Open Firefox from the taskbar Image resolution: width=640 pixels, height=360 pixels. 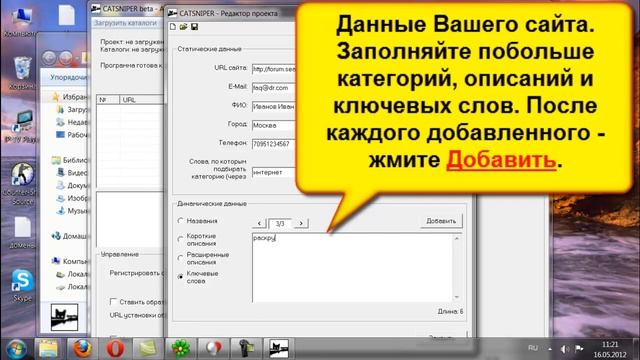82,349
